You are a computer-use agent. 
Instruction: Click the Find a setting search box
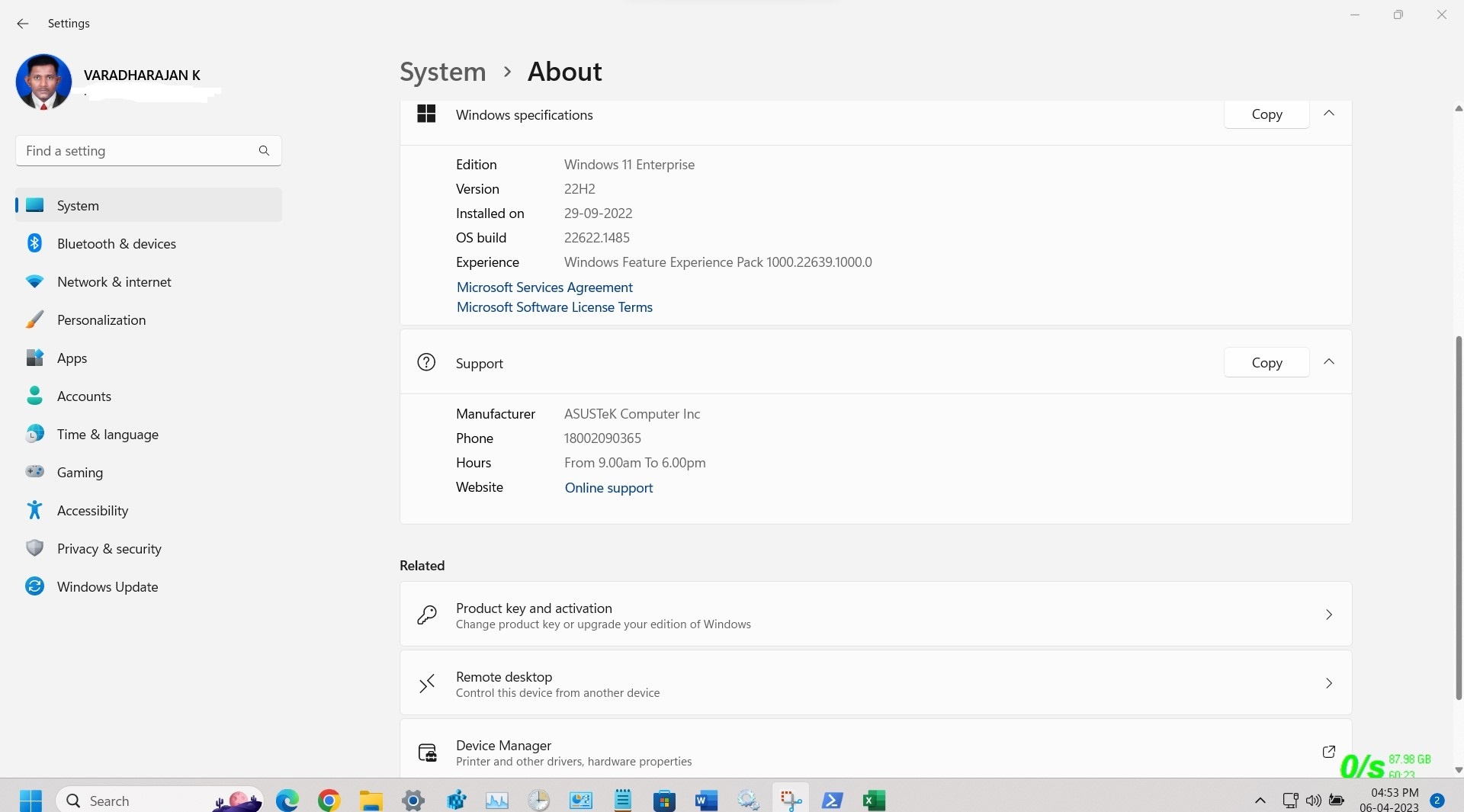(x=149, y=151)
